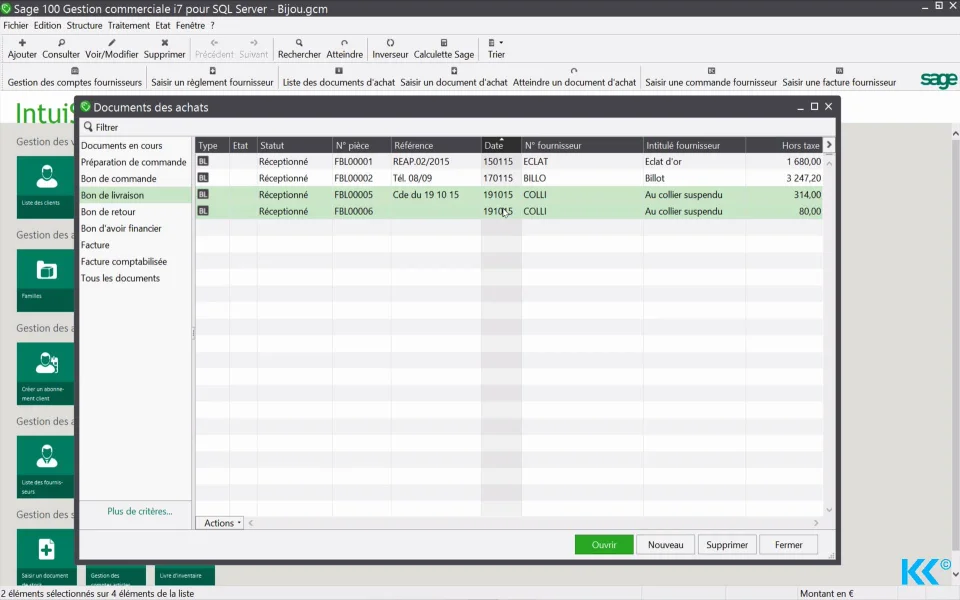Open the Fichier menu

click(x=16, y=26)
